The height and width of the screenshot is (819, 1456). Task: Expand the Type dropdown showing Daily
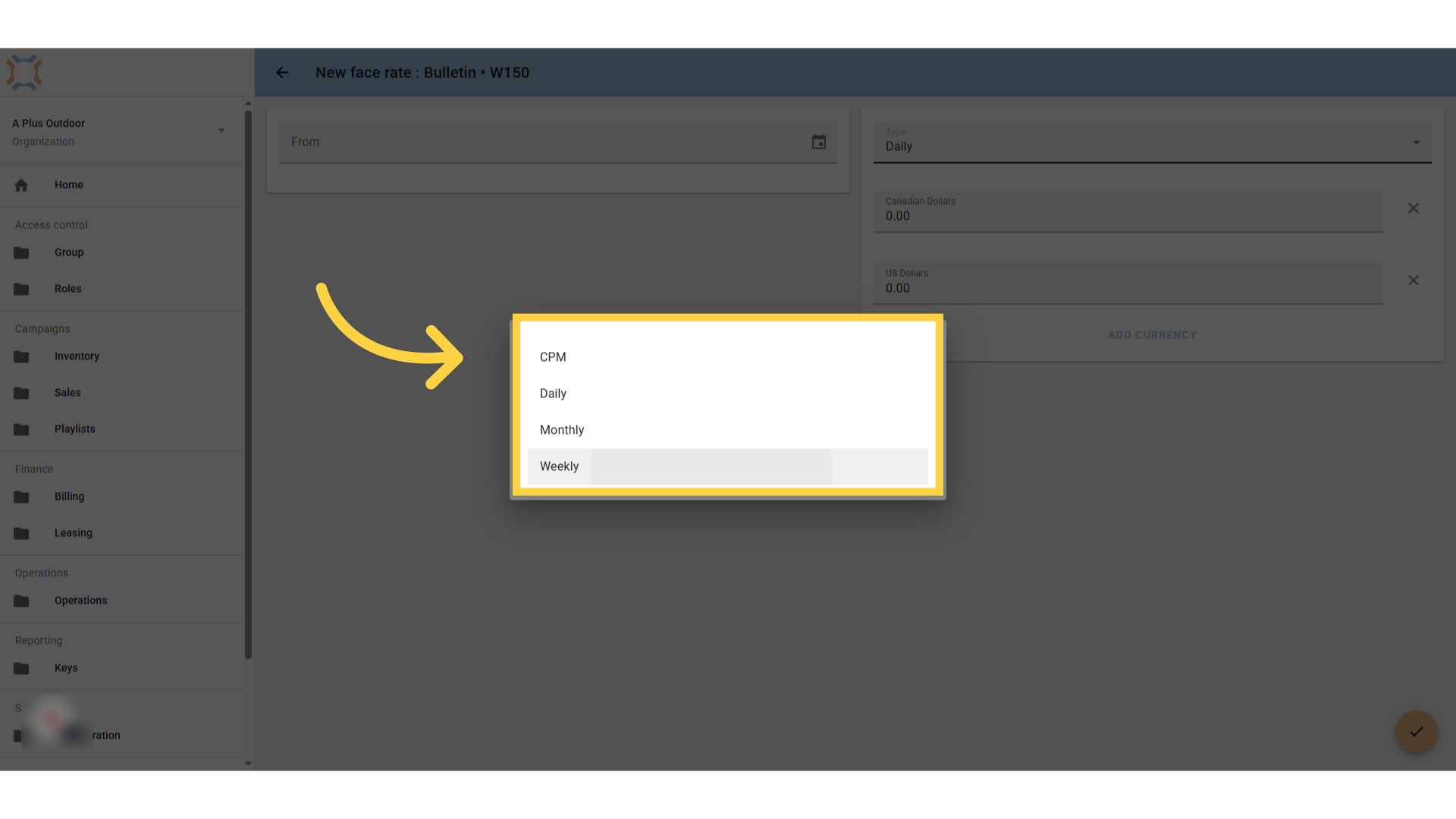coord(1153,142)
